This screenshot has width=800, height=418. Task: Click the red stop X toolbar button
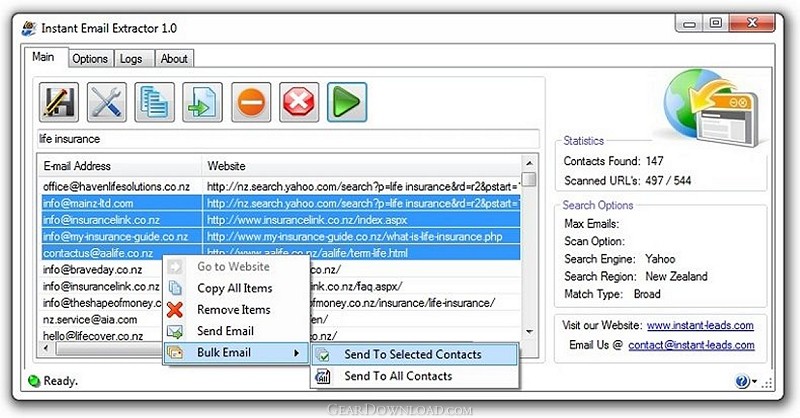(299, 102)
